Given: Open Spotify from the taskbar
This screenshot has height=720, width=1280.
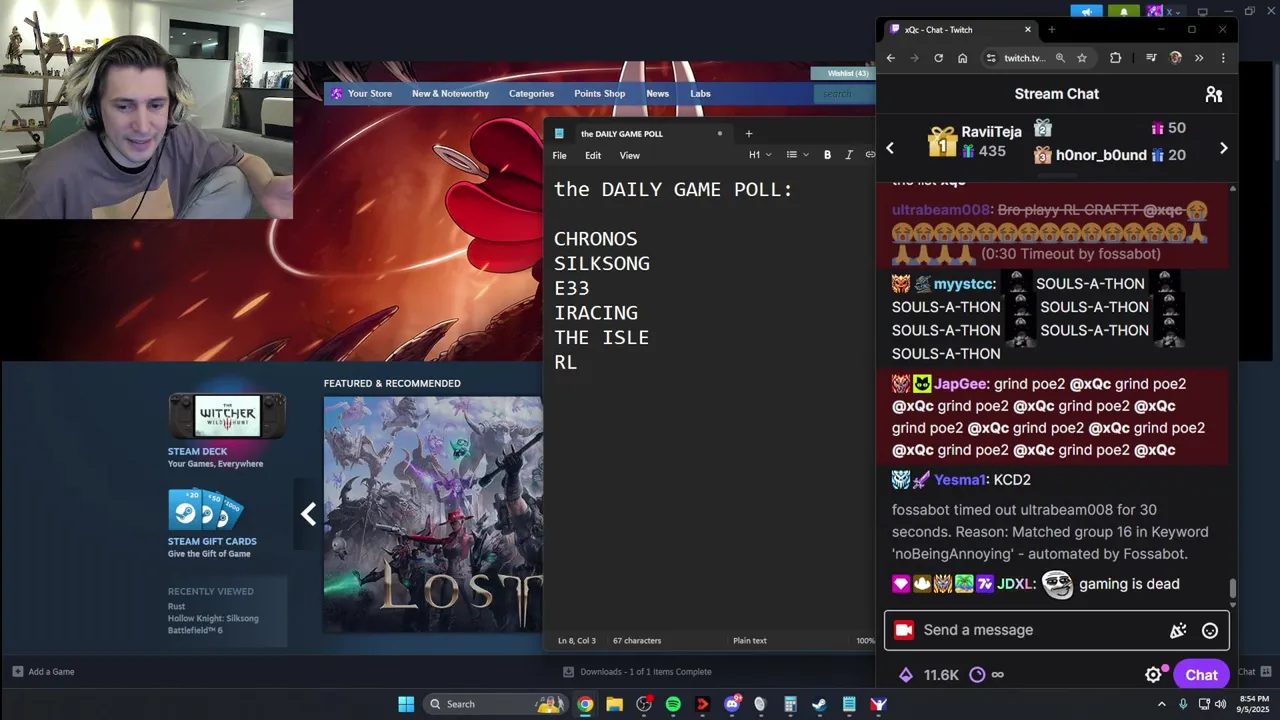Looking at the screenshot, I should pos(673,704).
